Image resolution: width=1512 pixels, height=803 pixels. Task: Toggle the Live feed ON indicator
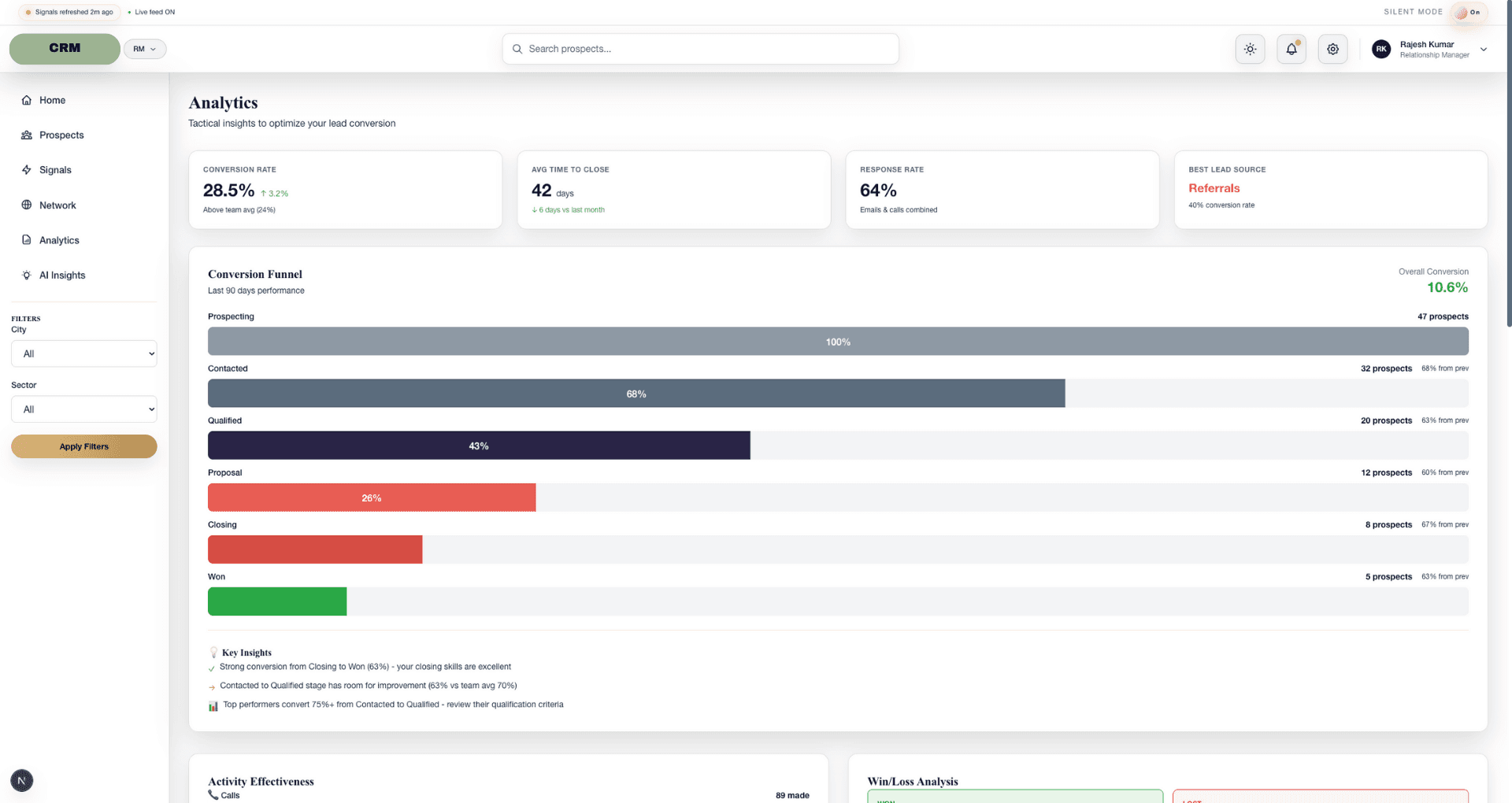151,12
